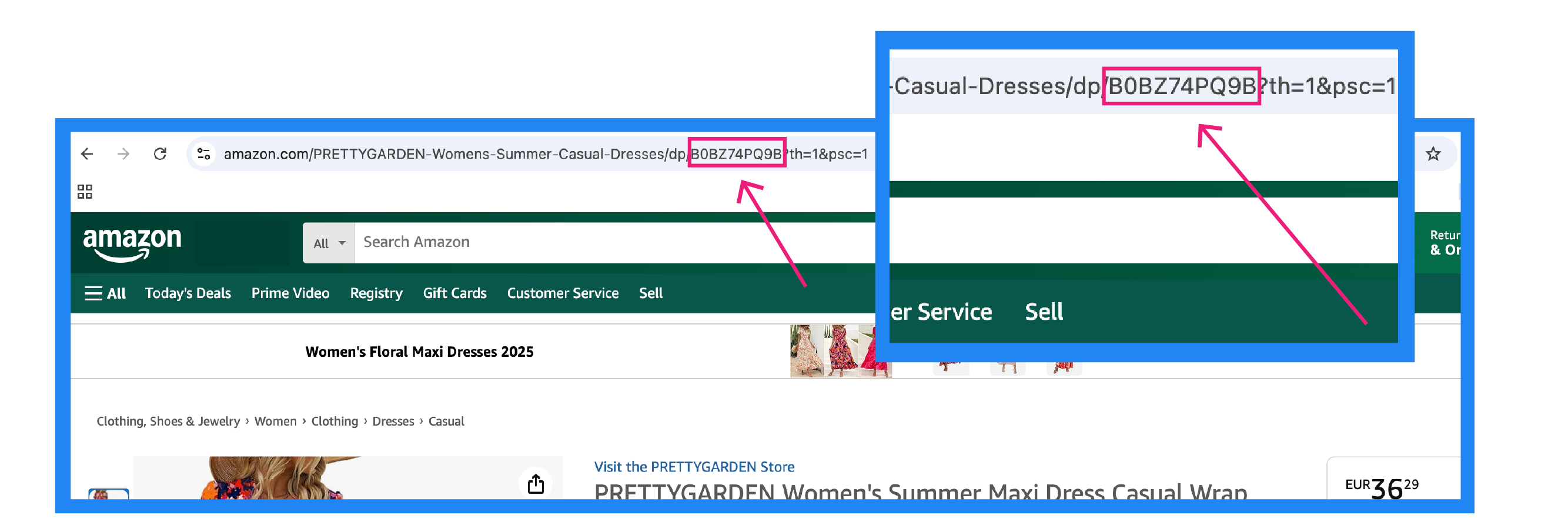Bookmark this page with the star icon
Screen dimensions: 1568x532
1433,154
